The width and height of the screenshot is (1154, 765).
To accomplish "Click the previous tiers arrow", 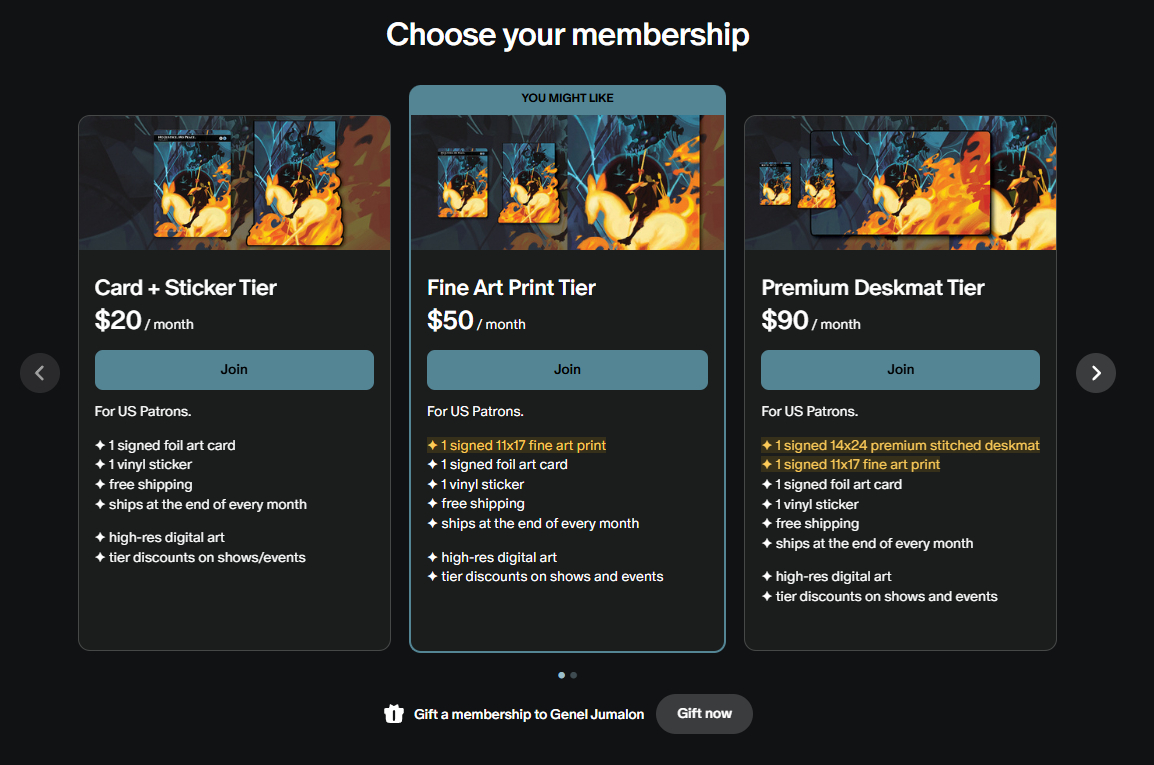I will (40, 373).
